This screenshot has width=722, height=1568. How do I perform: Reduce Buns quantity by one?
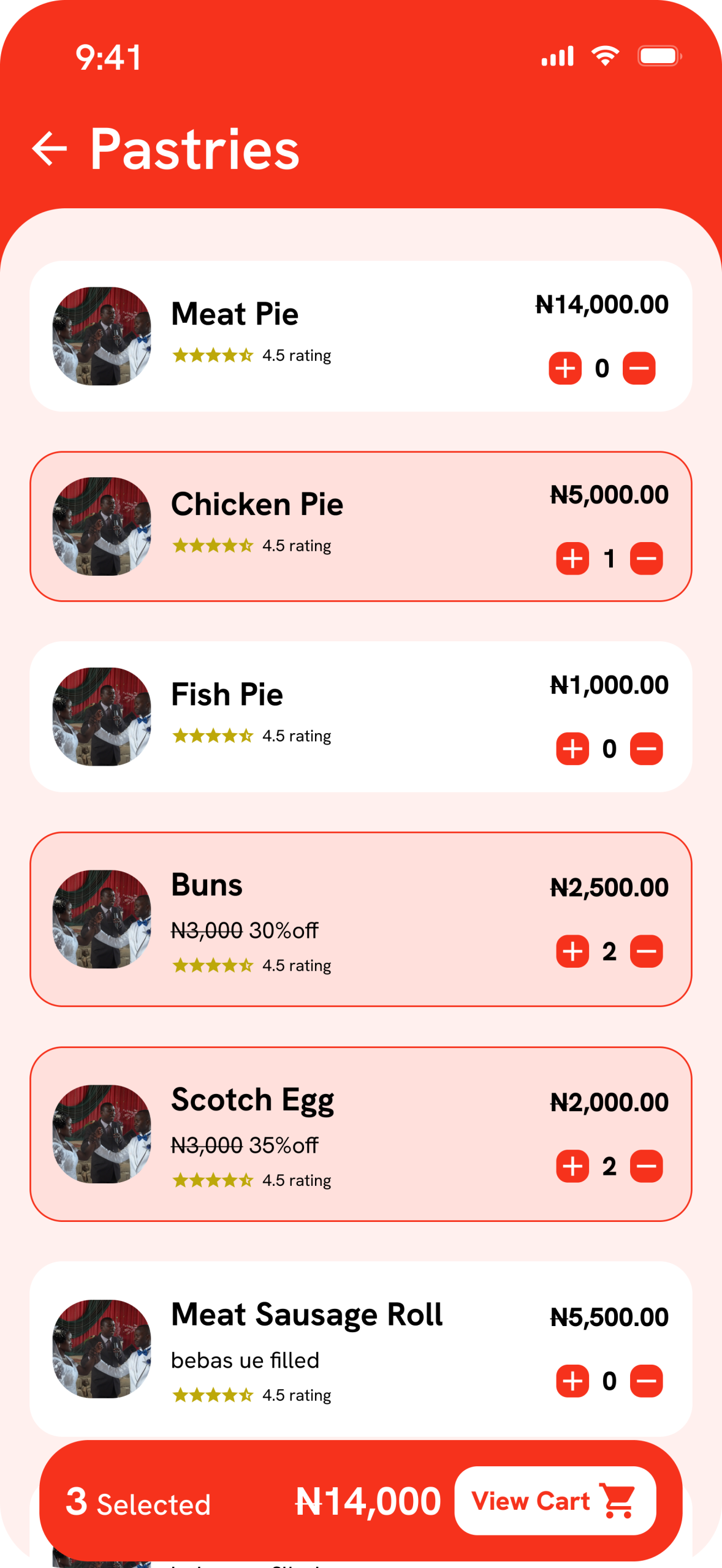point(646,951)
